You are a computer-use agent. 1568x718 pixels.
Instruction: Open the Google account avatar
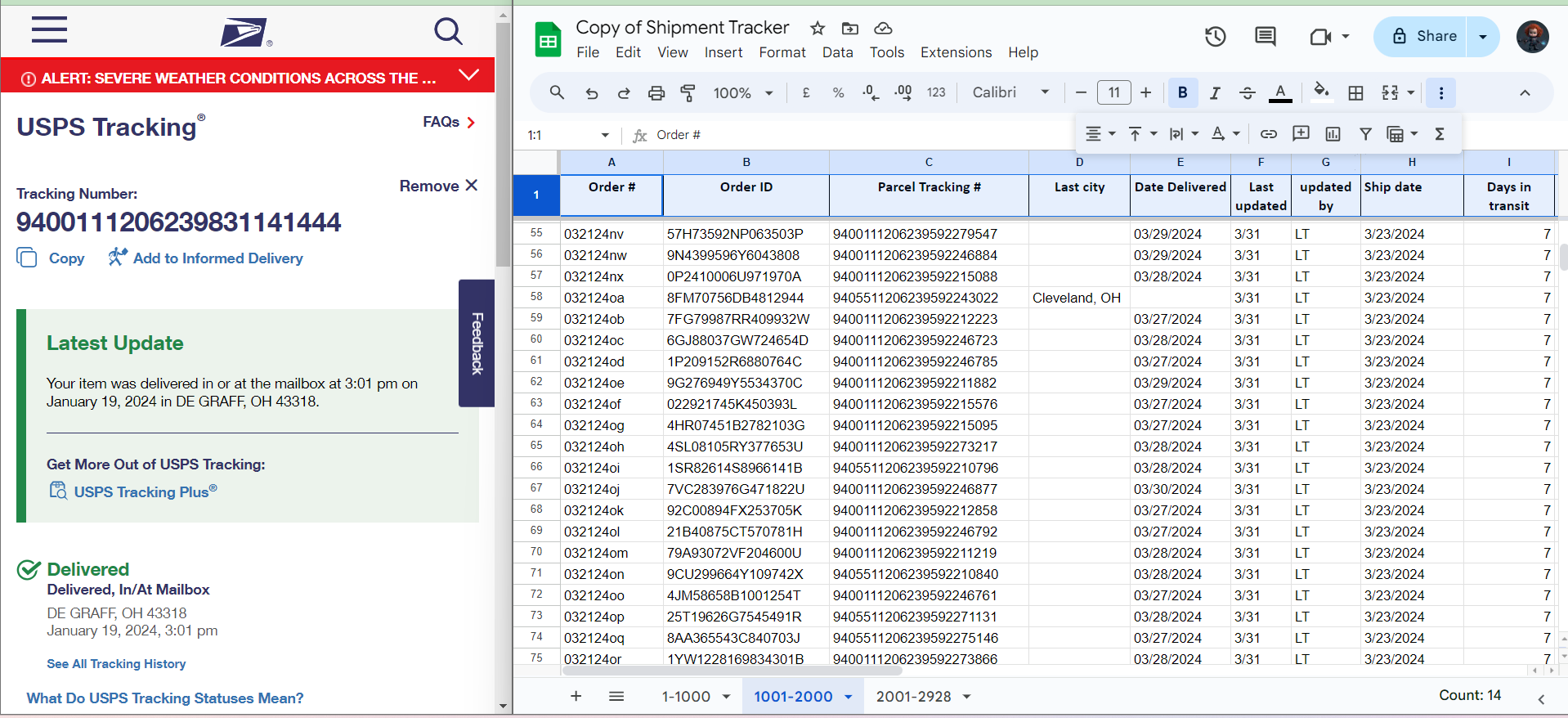click(x=1533, y=37)
